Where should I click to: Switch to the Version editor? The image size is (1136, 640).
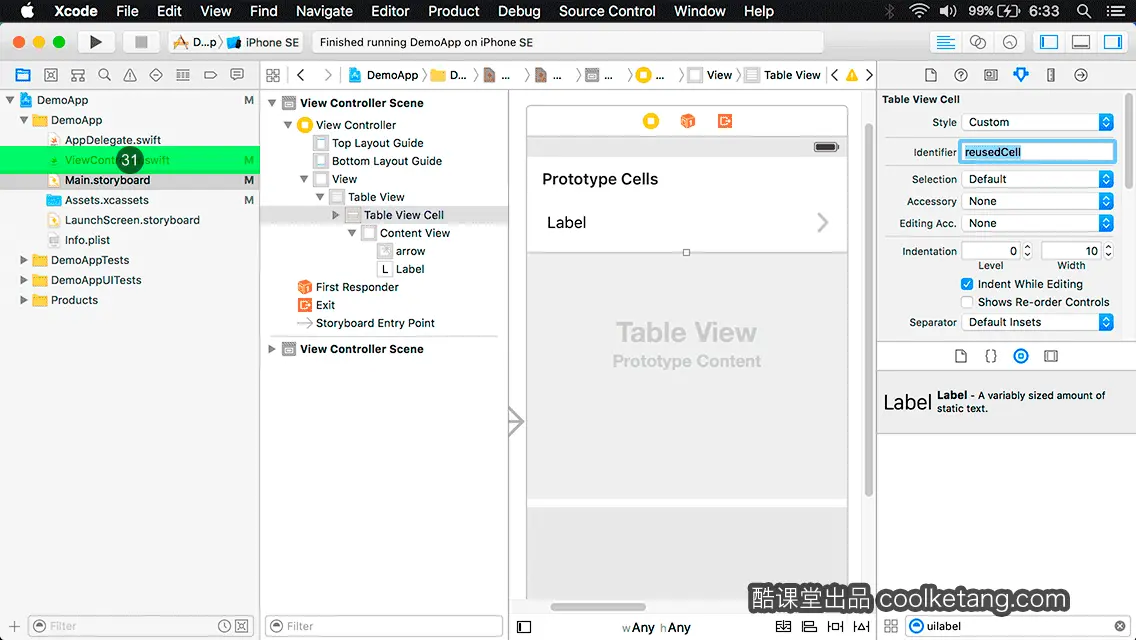(1010, 42)
